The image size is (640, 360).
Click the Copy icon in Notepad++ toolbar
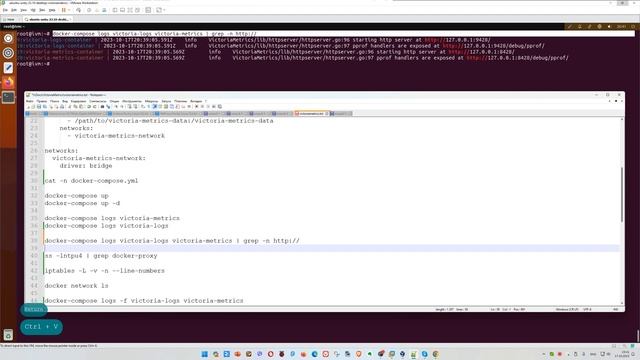coord(75,107)
